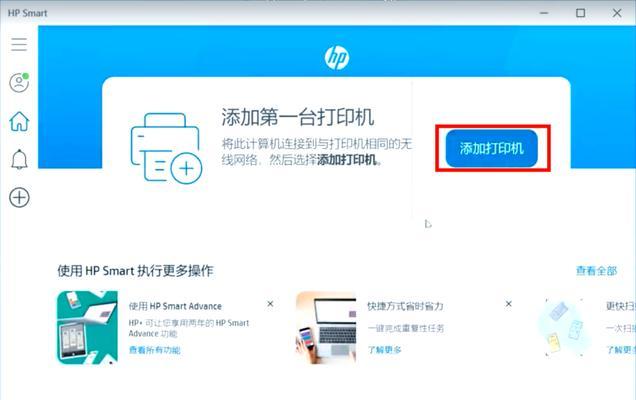Click the HP Smart Advance thumbnail image
The image size is (636, 400).
click(x=87, y=327)
